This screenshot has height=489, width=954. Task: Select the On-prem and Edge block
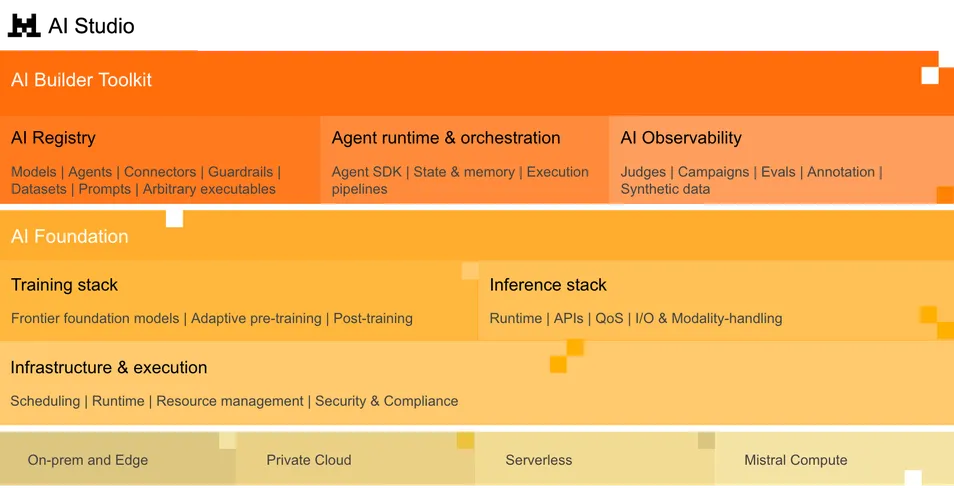(88, 460)
